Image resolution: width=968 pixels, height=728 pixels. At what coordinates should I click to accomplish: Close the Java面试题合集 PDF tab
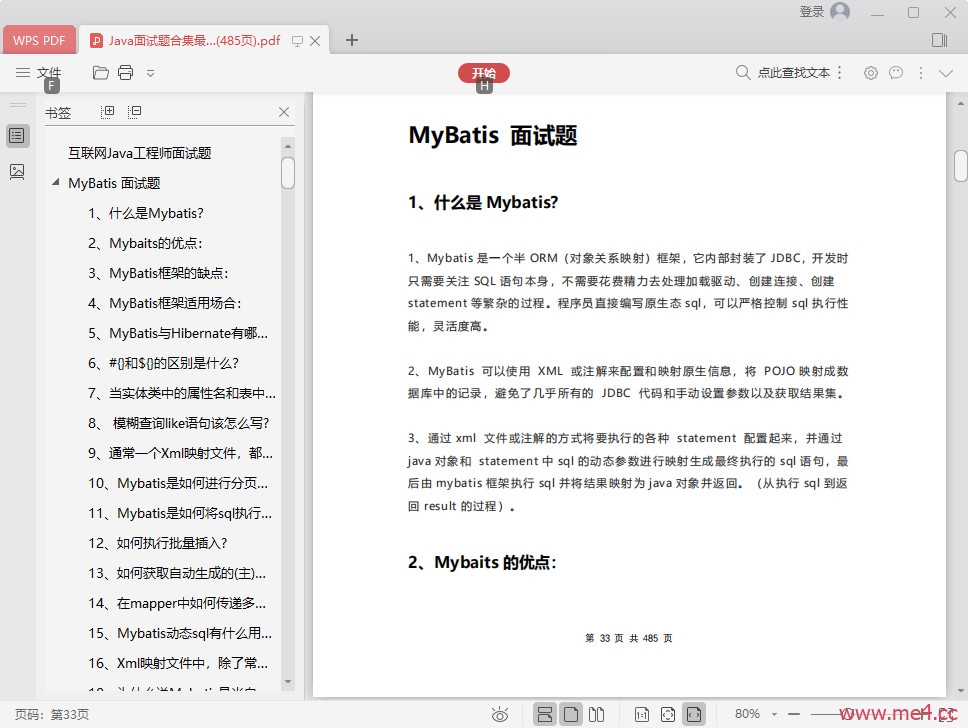(x=315, y=41)
